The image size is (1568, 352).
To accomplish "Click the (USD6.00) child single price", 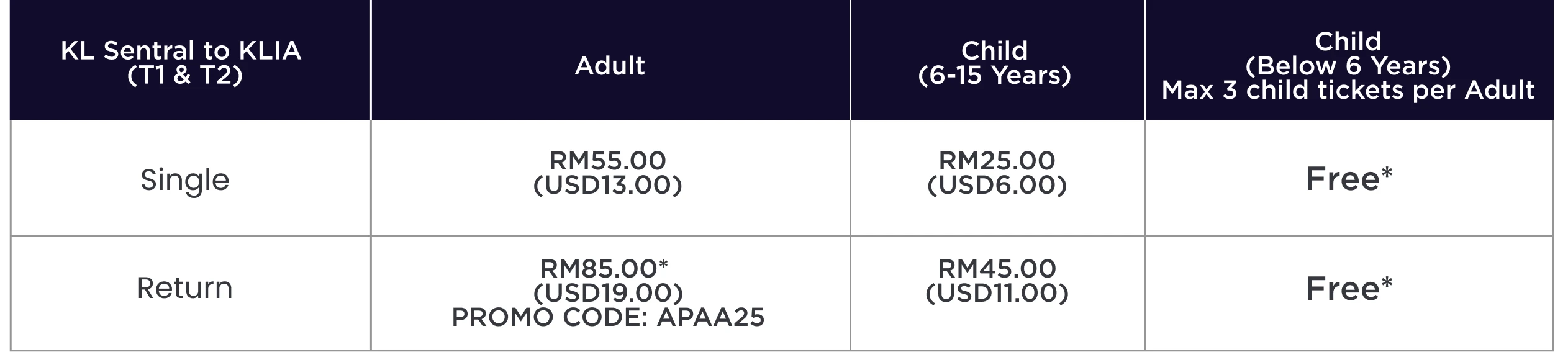I will tap(997, 185).
